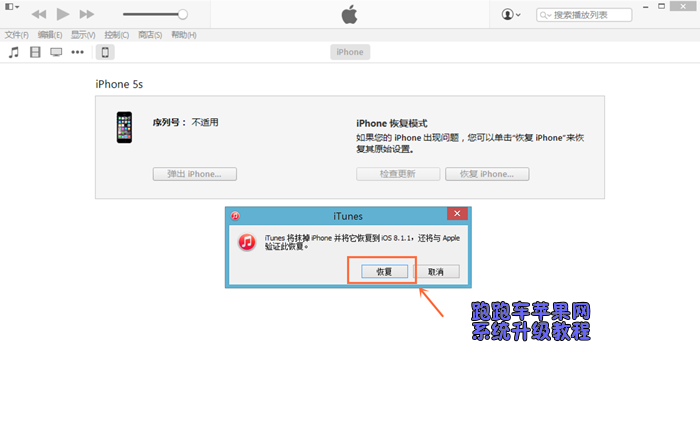Open the mini player menu icon at top-left

(x=12, y=7)
